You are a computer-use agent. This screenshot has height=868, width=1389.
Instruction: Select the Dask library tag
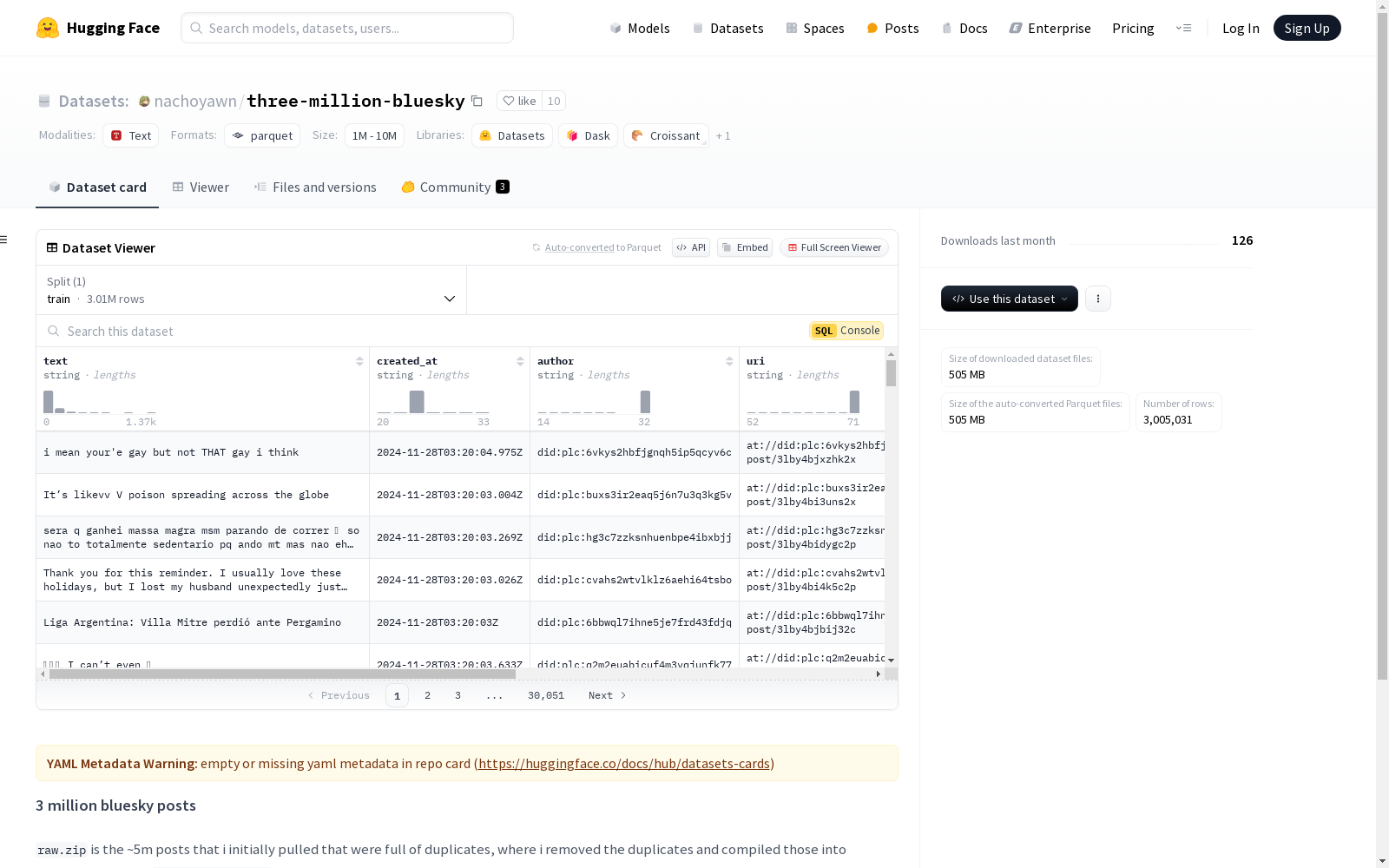coord(588,135)
